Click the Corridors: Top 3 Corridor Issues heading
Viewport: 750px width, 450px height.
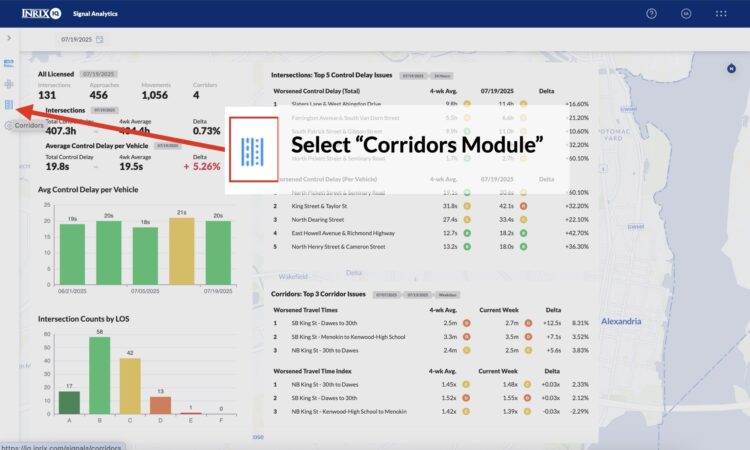pos(318,294)
